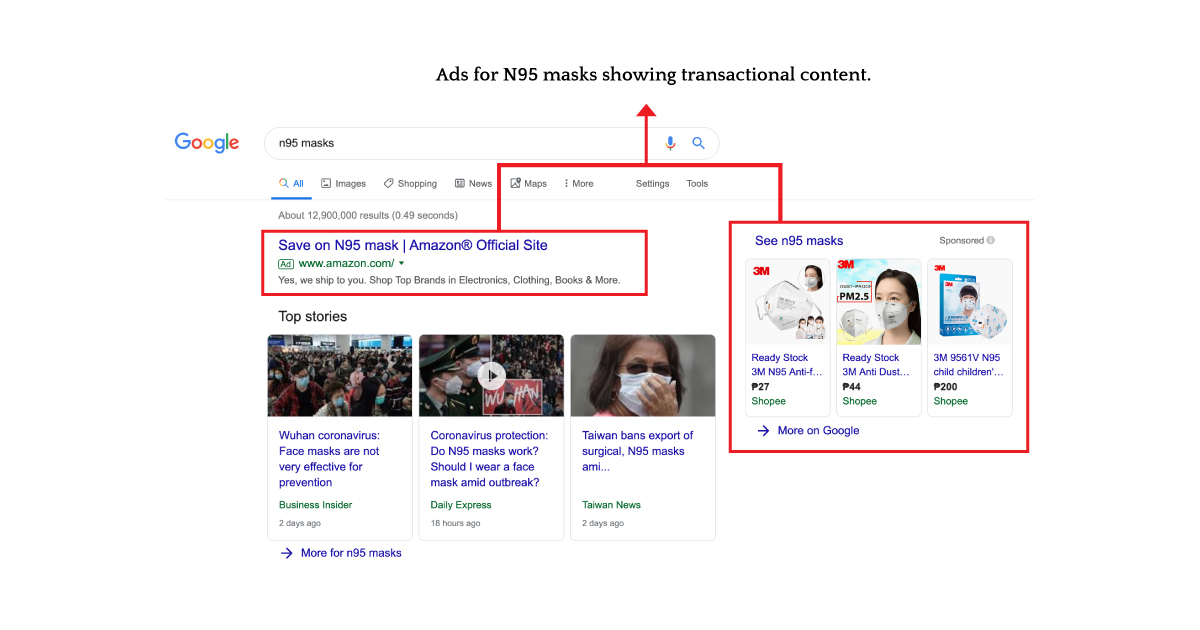Image resolution: width=1200 pixels, height=630 pixels.
Task: Open the search Tools option
Action: click(x=697, y=184)
